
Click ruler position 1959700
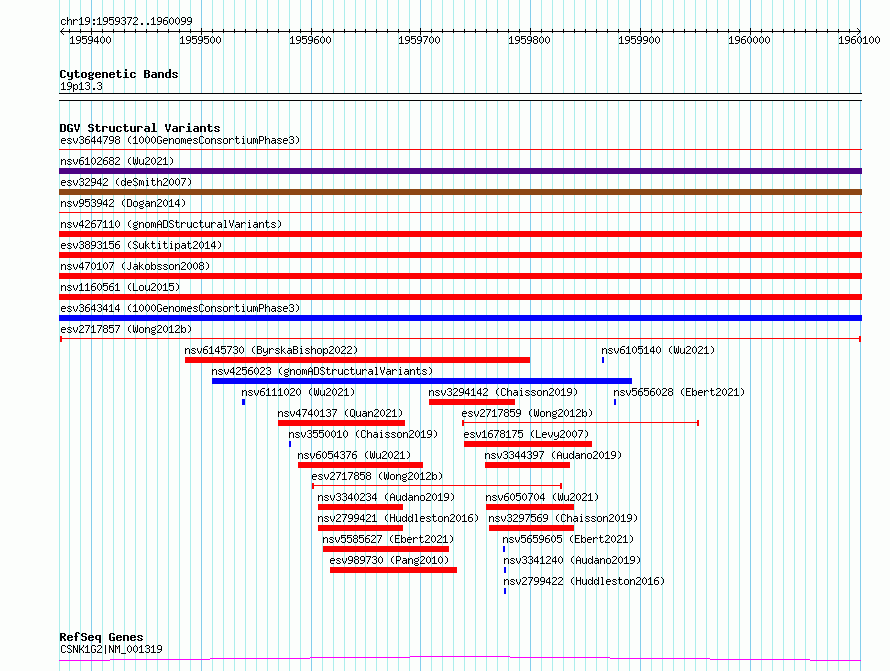coord(419,40)
